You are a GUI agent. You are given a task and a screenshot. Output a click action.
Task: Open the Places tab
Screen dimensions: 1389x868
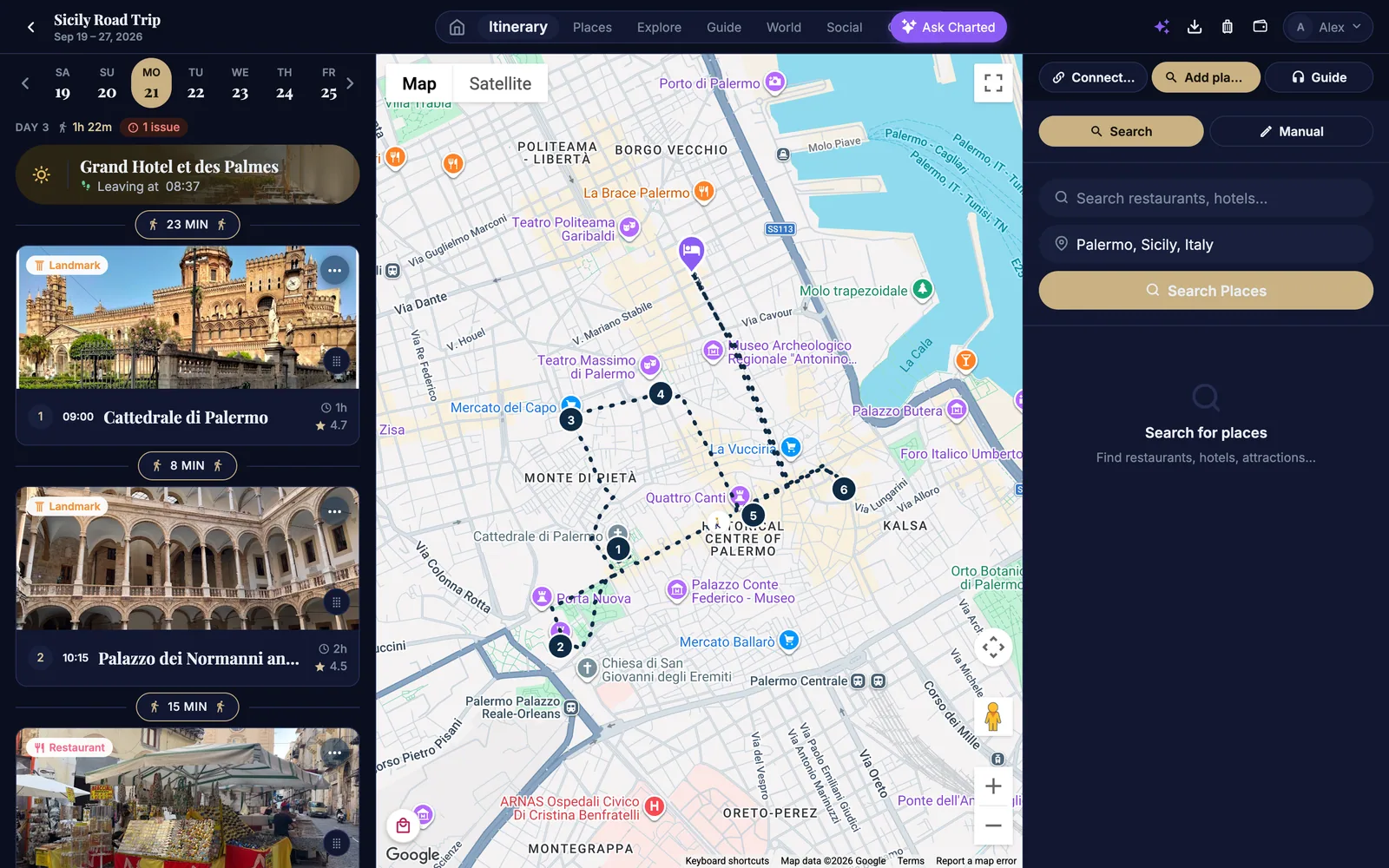tap(592, 28)
